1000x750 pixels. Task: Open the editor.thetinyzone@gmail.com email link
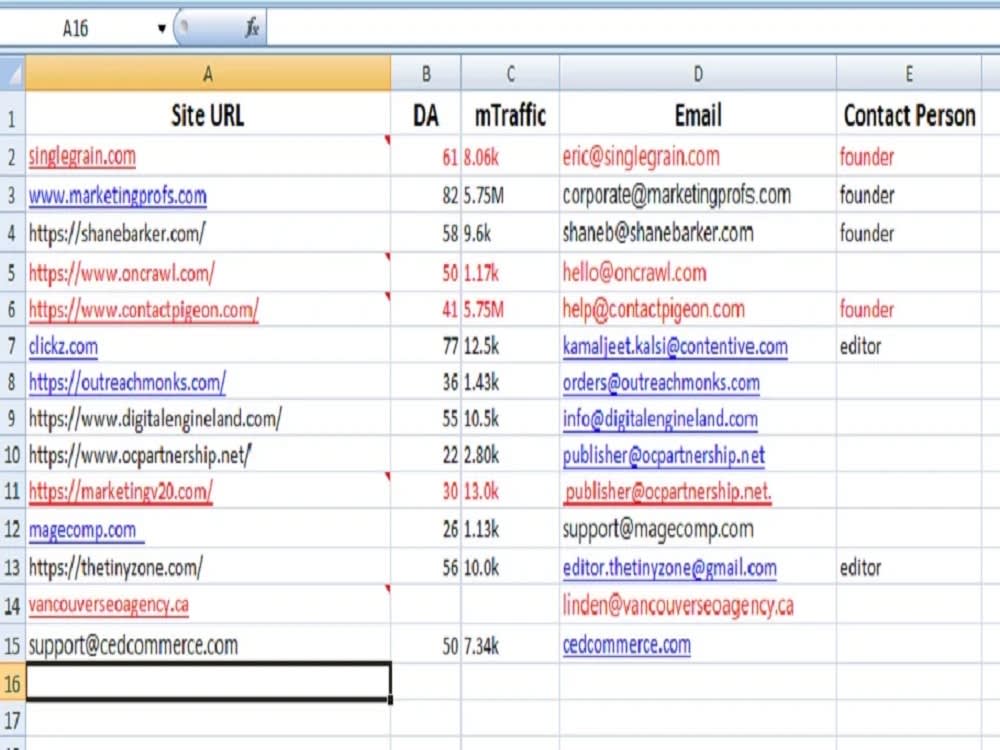pyautogui.click(x=670, y=568)
